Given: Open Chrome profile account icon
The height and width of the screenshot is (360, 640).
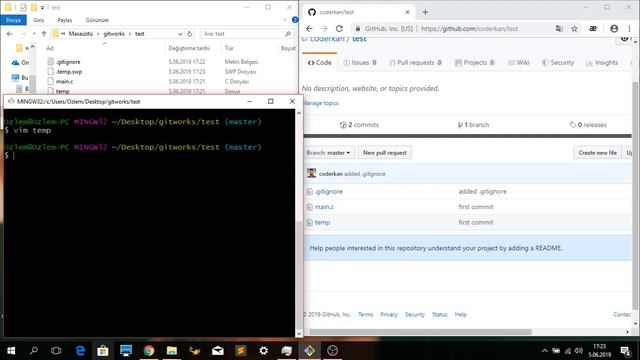Looking at the screenshot, I should 614,29.
